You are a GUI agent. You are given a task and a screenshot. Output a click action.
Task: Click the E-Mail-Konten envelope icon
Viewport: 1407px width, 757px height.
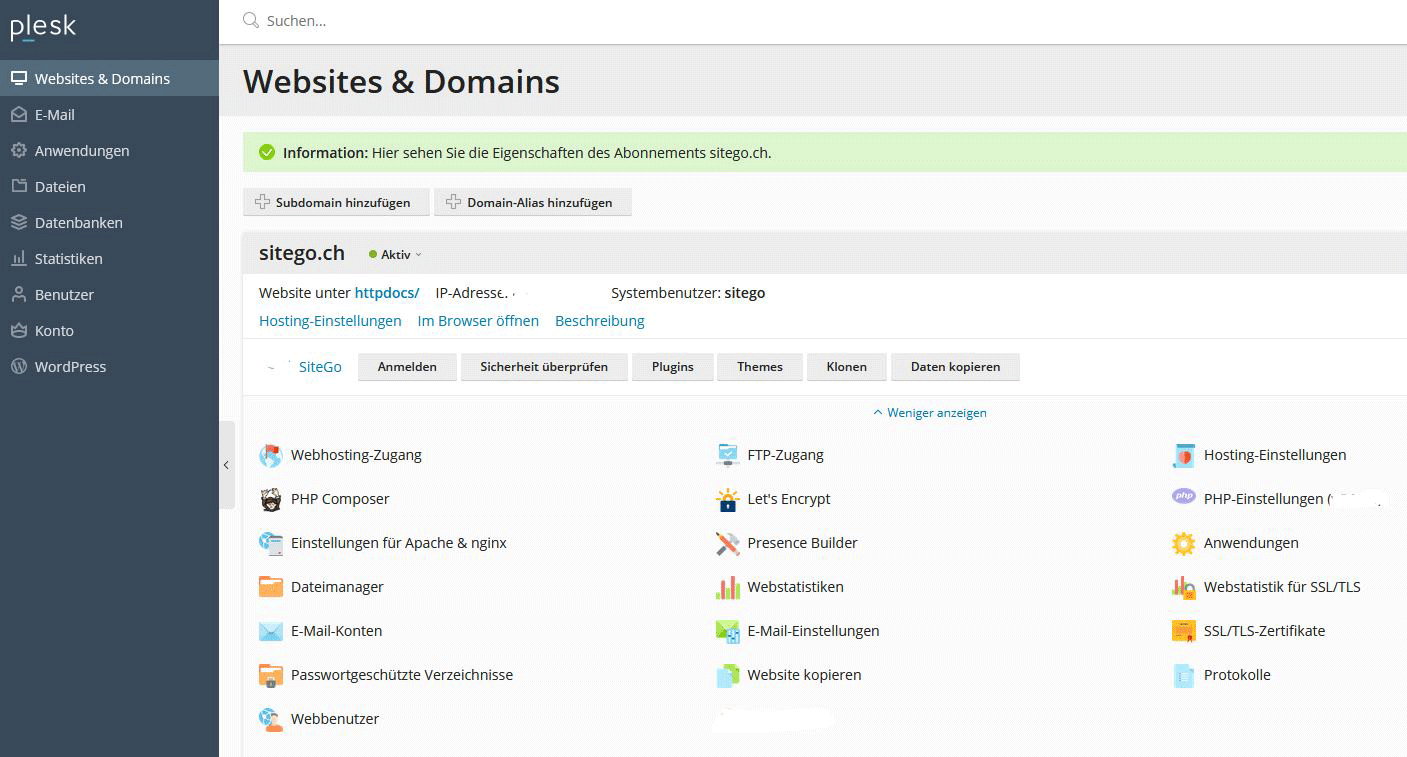pyautogui.click(x=271, y=631)
